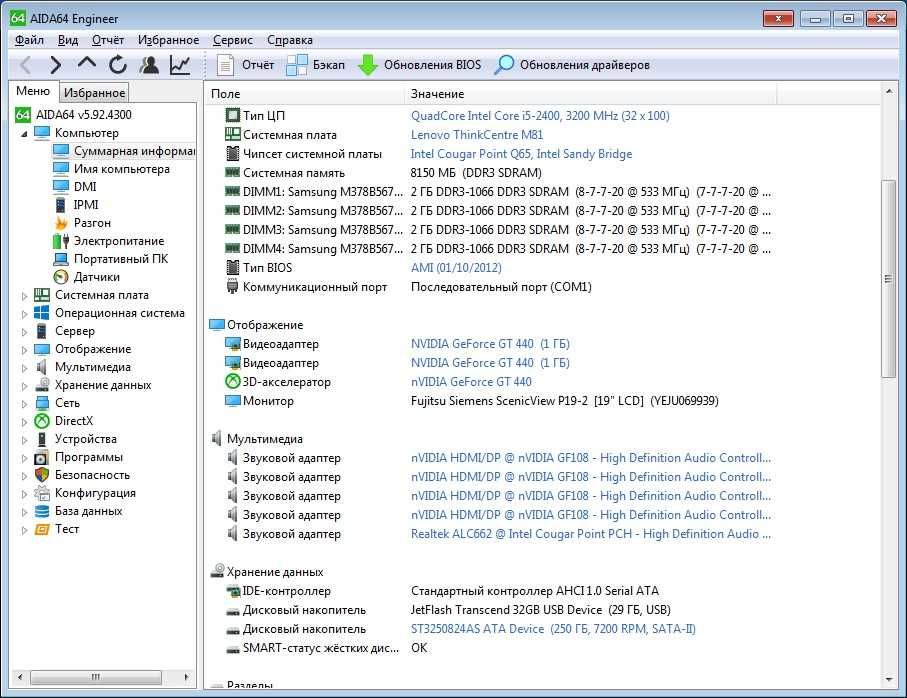Open the user management icon in toolbar
The height and width of the screenshot is (698, 907).
click(x=149, y=65)
